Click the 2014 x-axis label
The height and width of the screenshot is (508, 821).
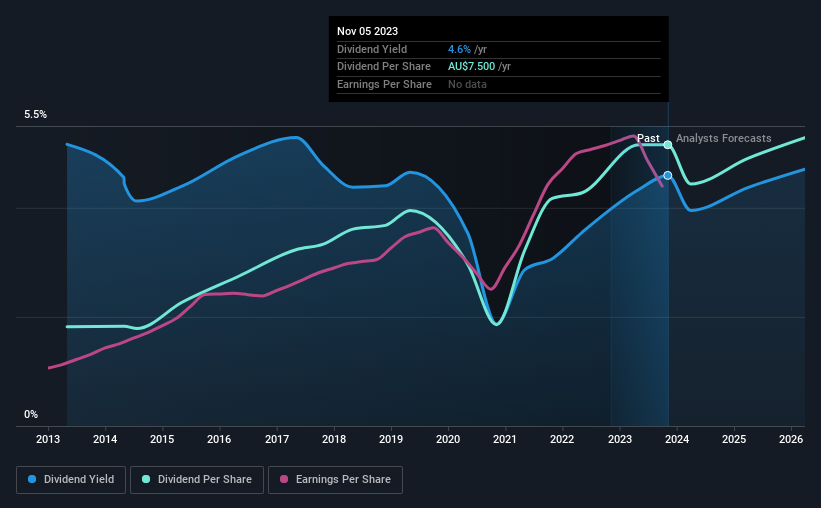(x=105, y=439)
